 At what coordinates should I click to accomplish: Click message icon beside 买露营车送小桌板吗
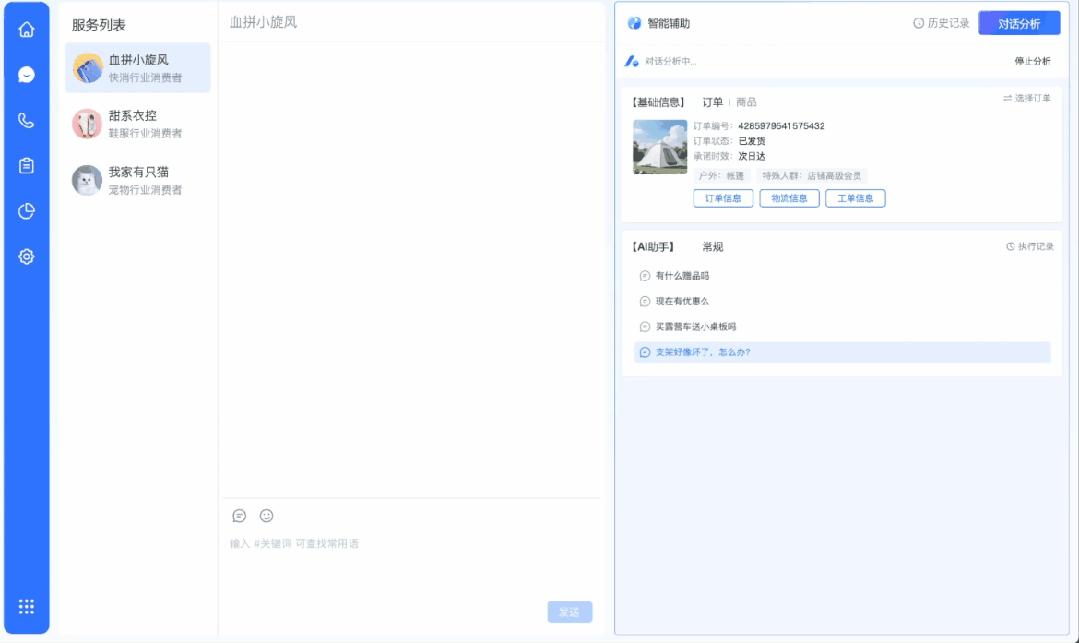click(x=645, y=327)
